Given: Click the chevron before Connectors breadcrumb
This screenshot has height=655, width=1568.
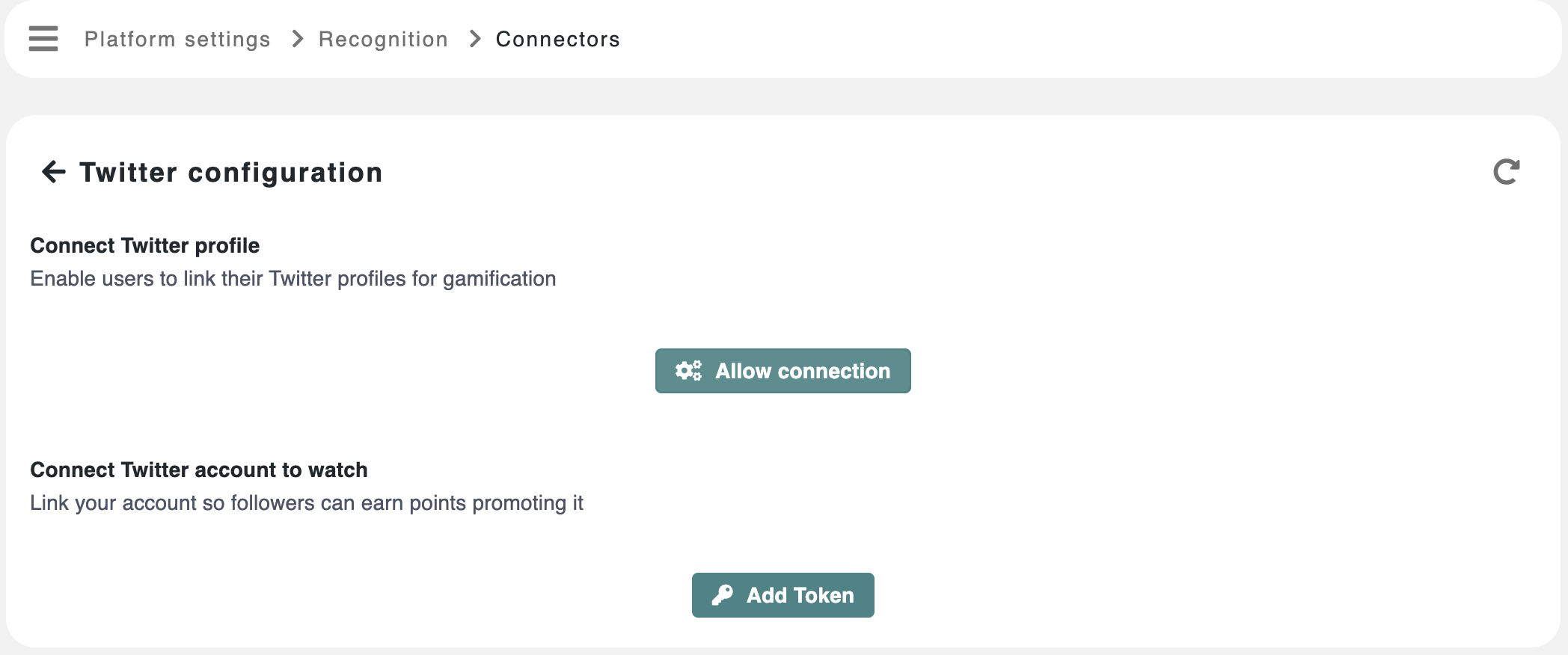Looking at the screenshot, I should (475, 39).
